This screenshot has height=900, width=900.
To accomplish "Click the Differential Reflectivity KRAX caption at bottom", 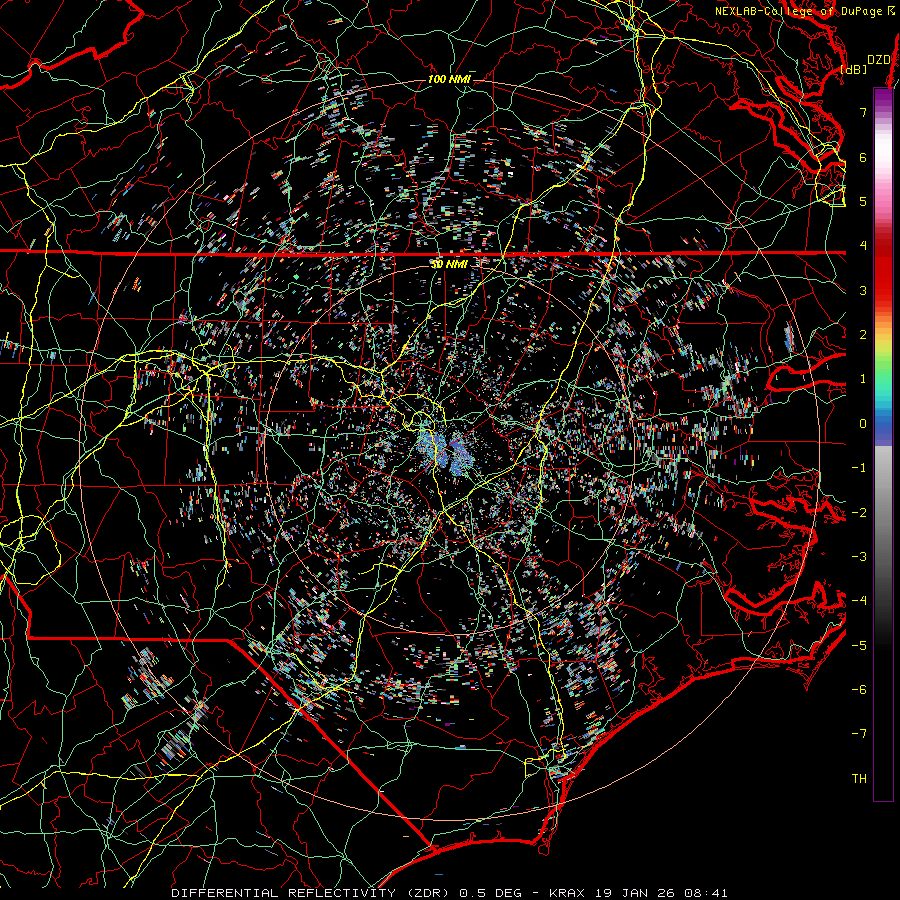I will coord(449,893).
